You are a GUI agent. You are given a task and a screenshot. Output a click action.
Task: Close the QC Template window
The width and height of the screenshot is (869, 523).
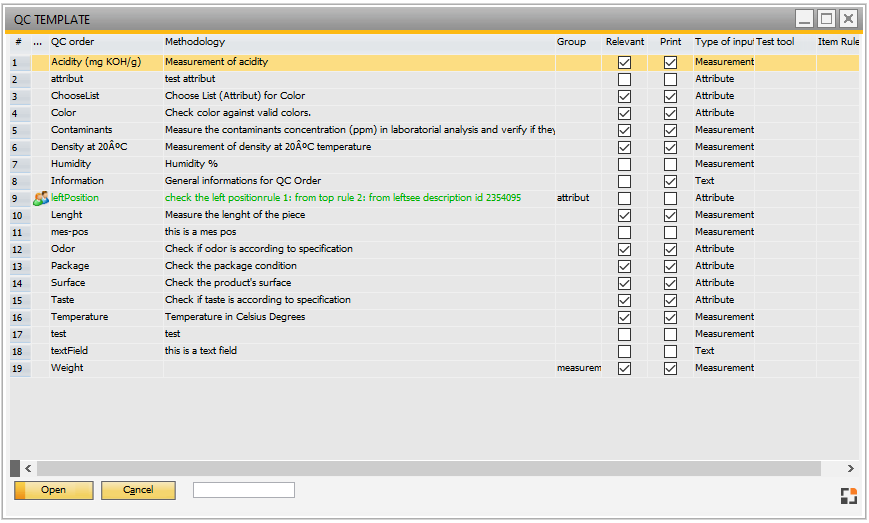point(848,18)
